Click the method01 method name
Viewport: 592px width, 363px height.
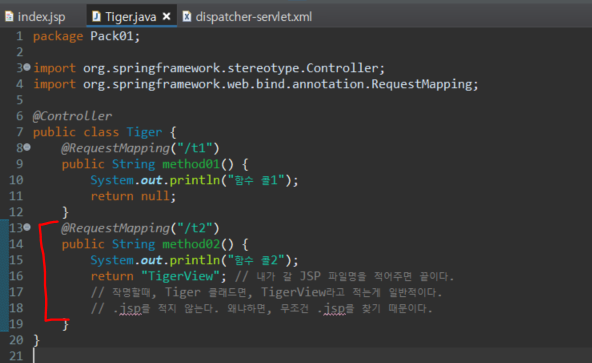coord(191,164)
